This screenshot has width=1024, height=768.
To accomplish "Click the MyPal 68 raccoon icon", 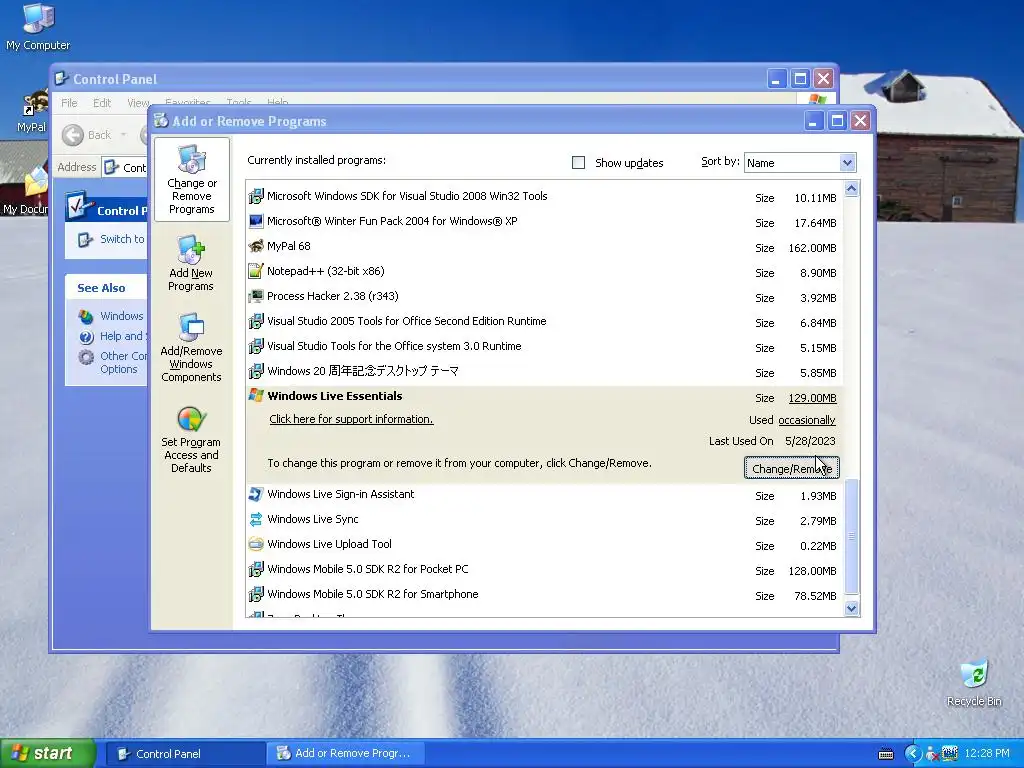I will (x=256, y=246).
